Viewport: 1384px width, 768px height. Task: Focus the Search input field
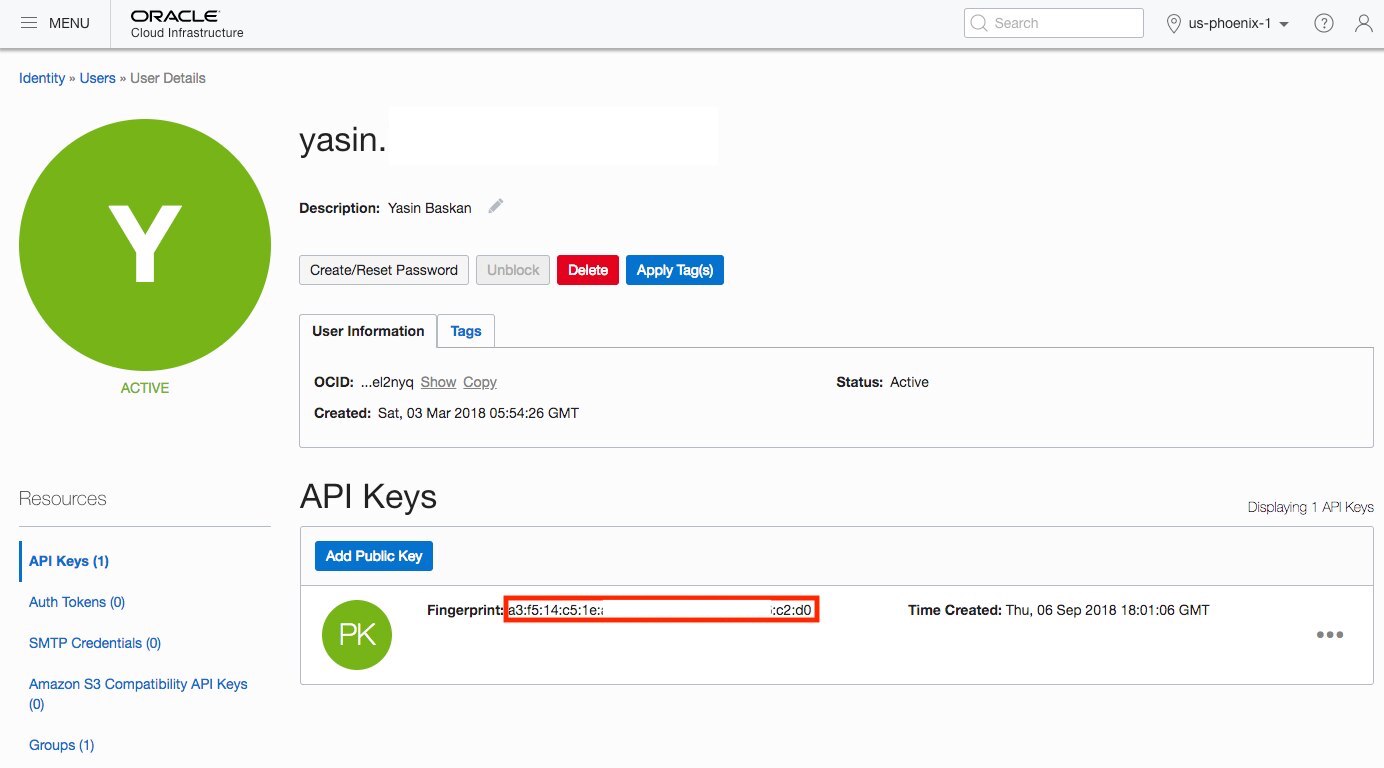coord(1054,23)
